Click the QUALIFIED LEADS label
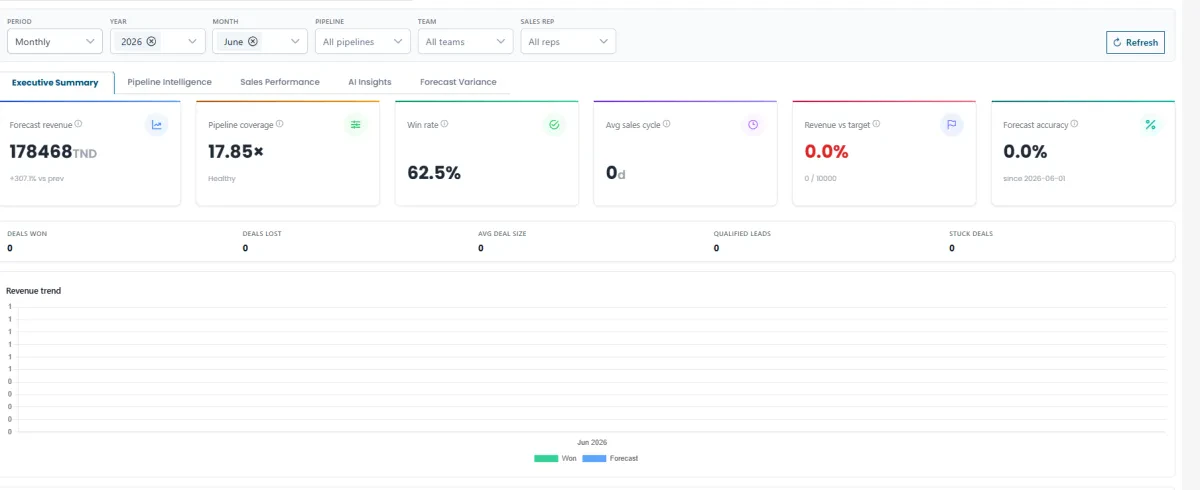Screen dimensions: 1200x490 742,233
